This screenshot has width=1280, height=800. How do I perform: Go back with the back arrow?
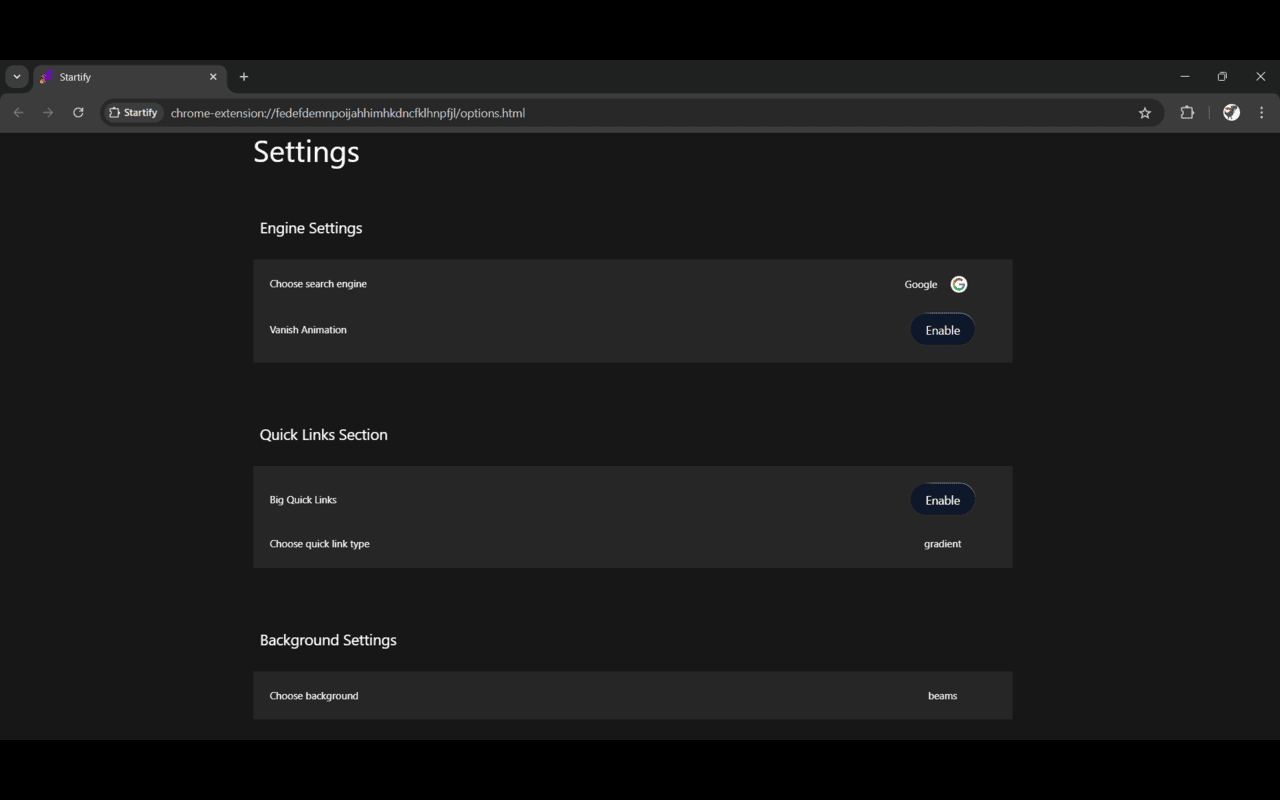tap(18, 113)
